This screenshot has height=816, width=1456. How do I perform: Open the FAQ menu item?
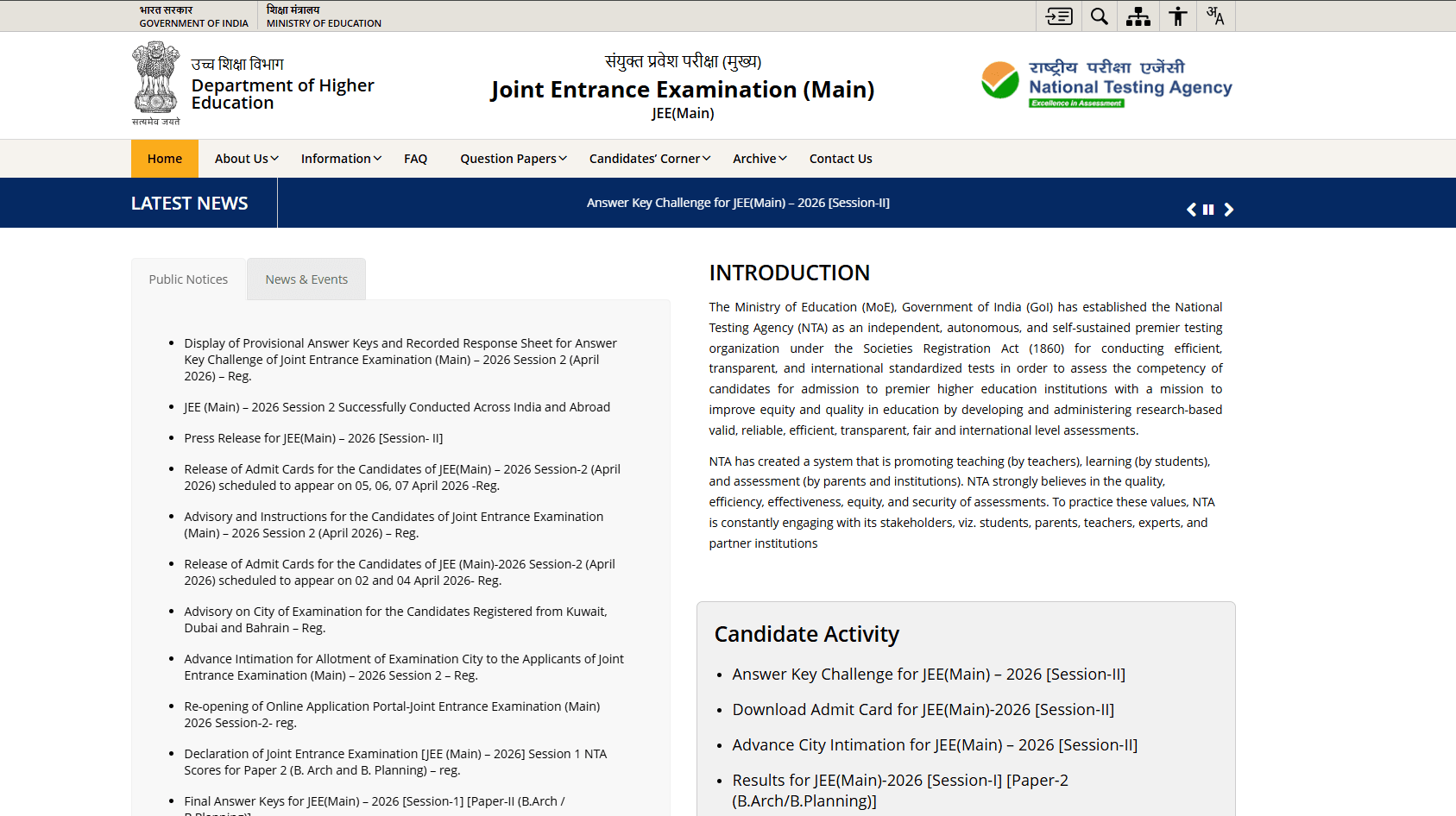coord(416,159)
